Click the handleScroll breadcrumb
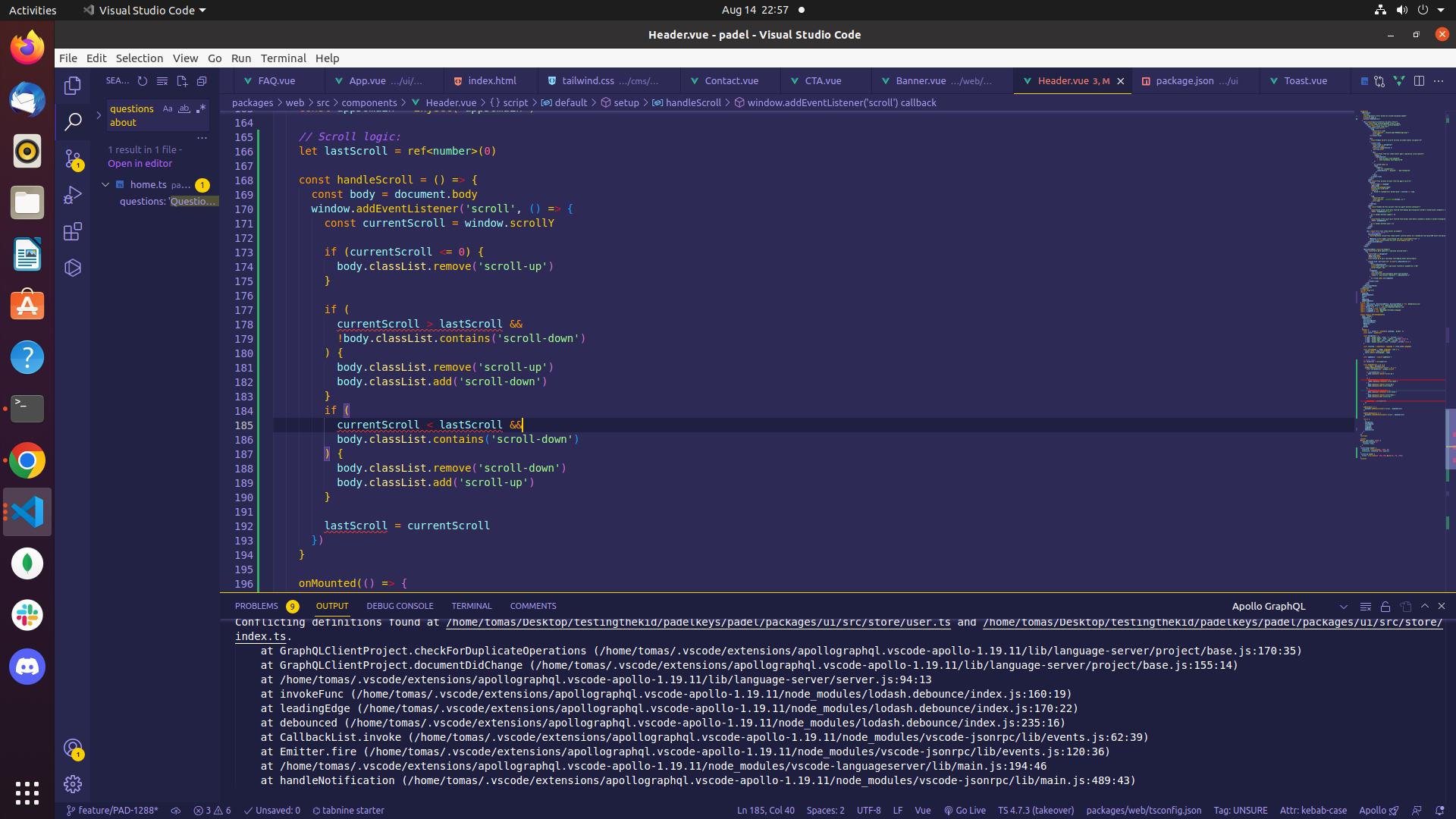 [686, 102]
